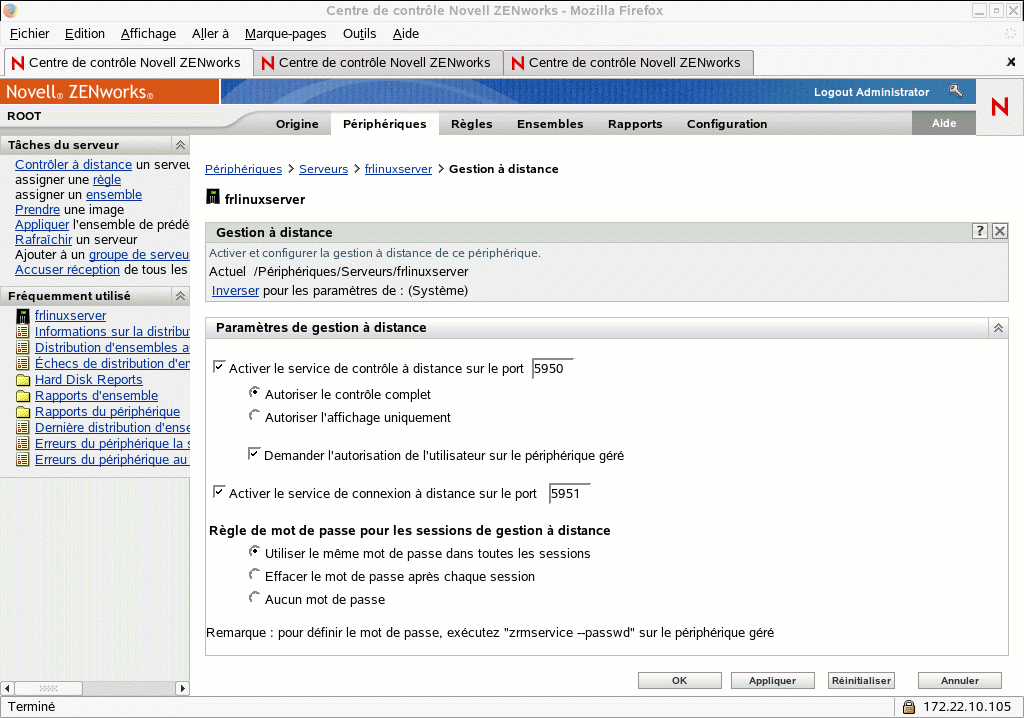Click report icon beside Informations sur la distribution
Viewport: 1024px width, 718px height.
[23, 332]
